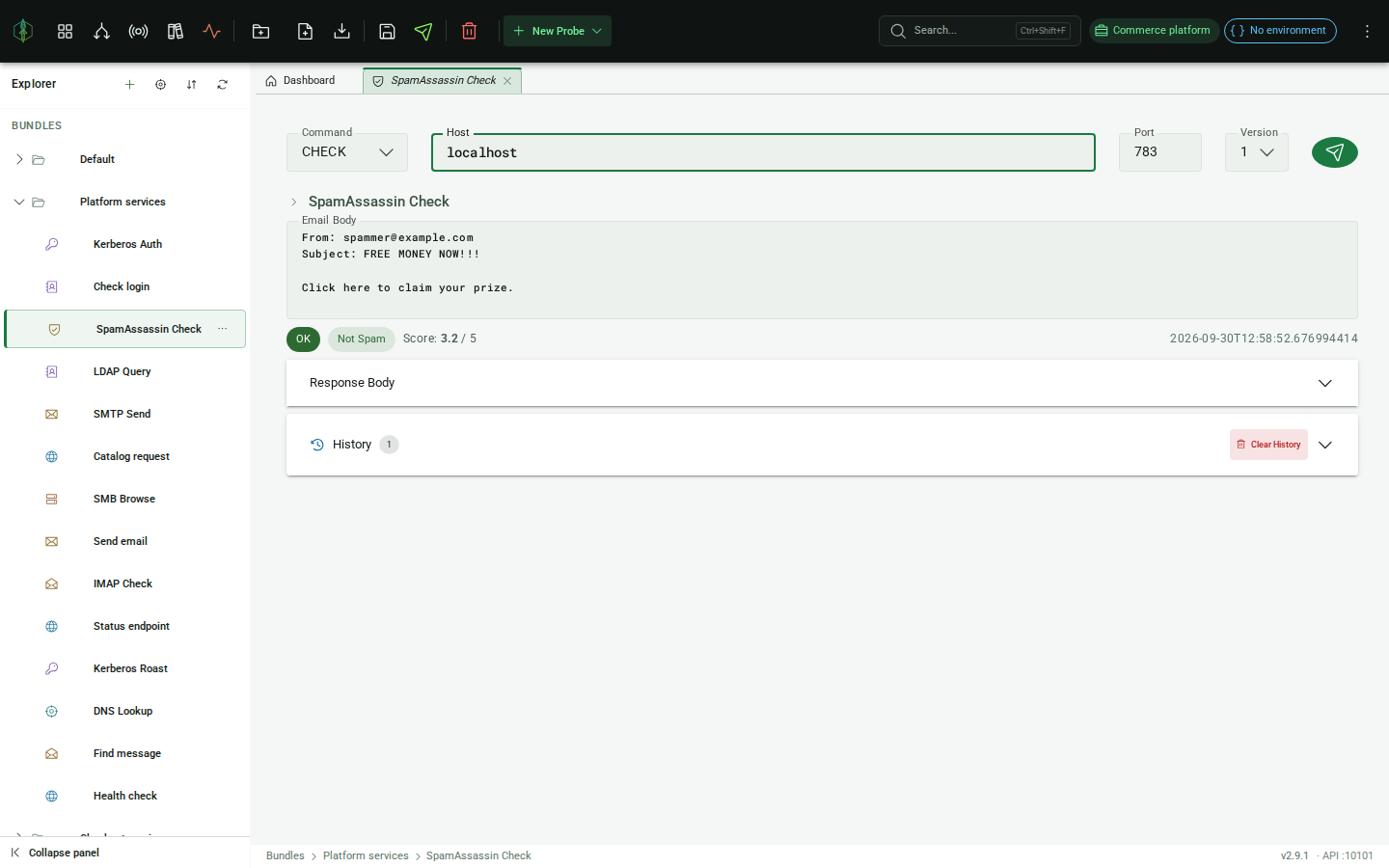Open the Version dropdown
This screenshot has height=868, width=1389.
click(x=1256, y=152)
